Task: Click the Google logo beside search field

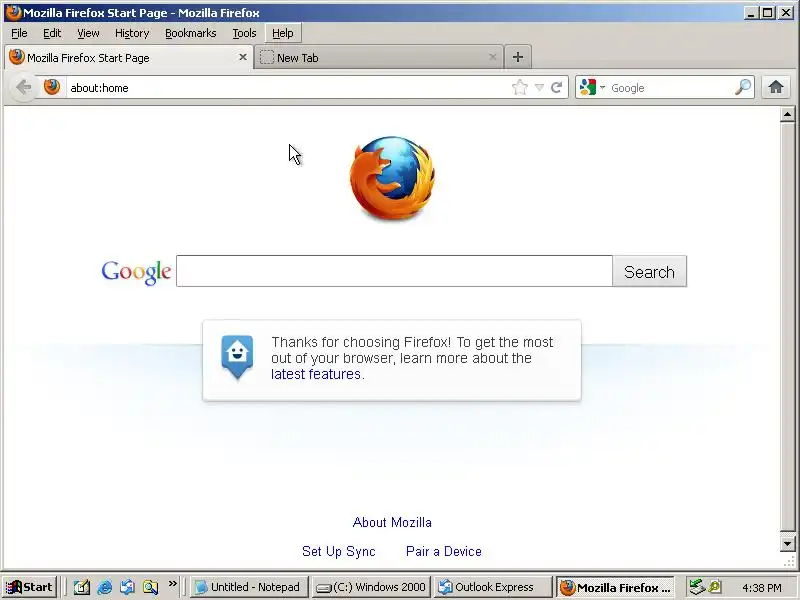Action: 136,272
